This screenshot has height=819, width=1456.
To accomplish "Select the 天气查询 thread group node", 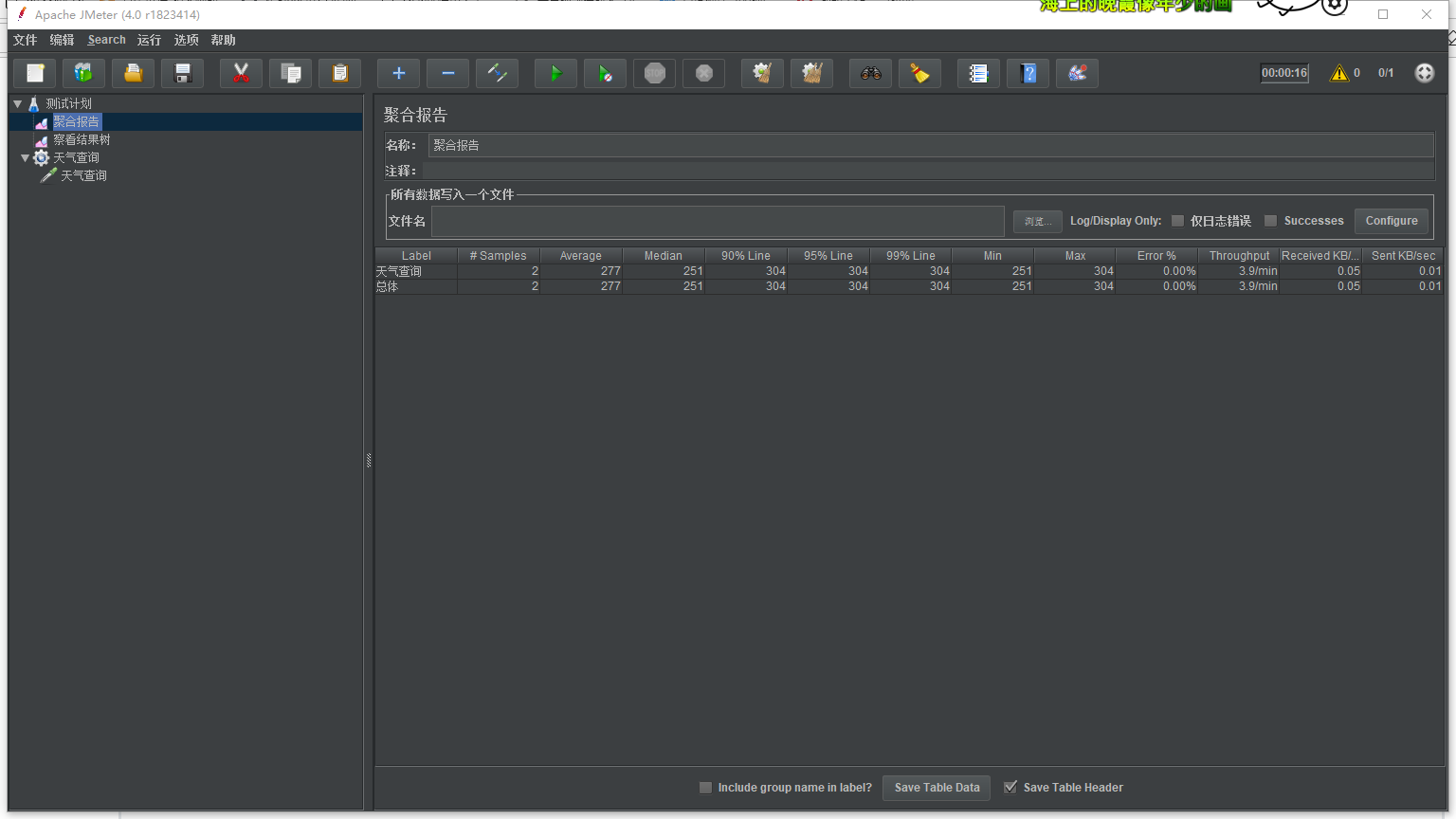I will click(x=76, y=157).
